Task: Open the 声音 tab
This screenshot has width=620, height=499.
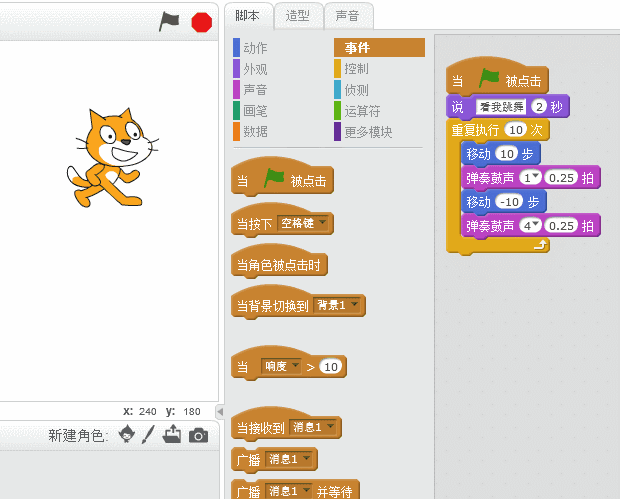Action: (347, 16)
